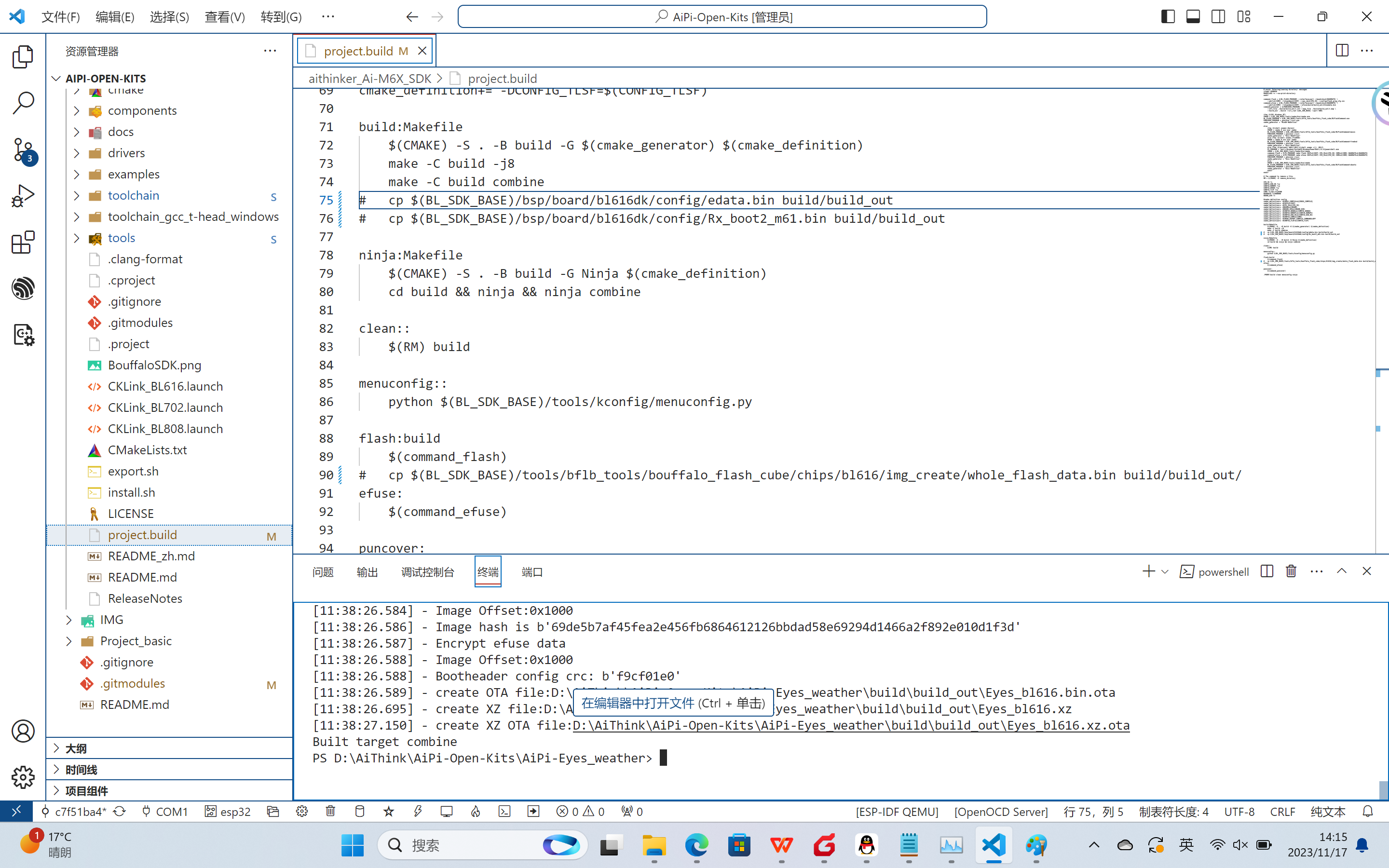The width and height of the screenshot is (1389, 868).
Task: Open the ESP-IDF Explorer (Espressif) icon
Action: click(x=23, y=288)
